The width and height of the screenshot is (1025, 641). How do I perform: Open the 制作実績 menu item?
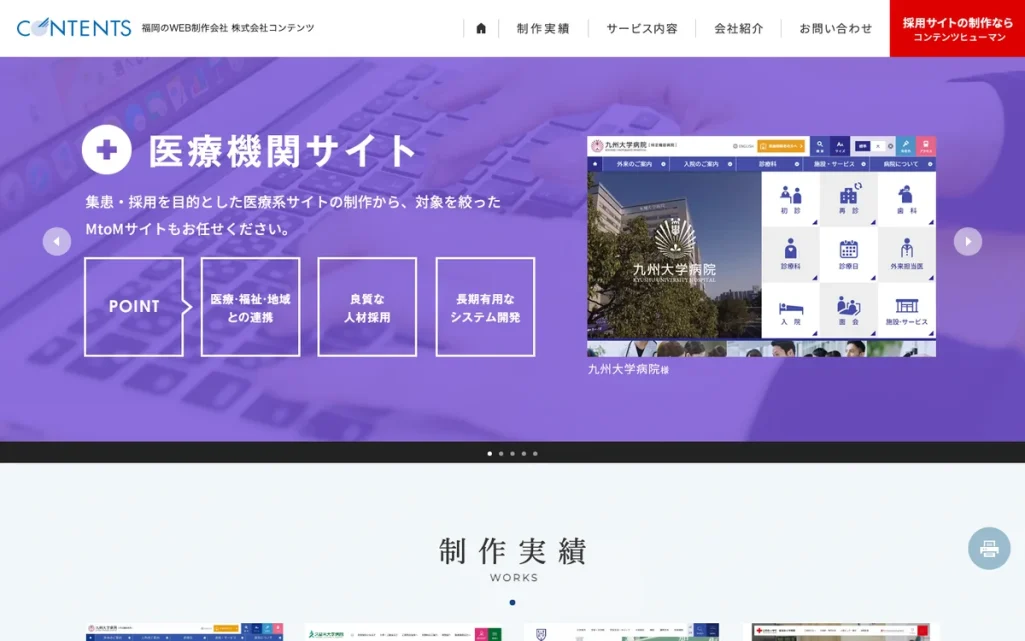tap(543, 29)
